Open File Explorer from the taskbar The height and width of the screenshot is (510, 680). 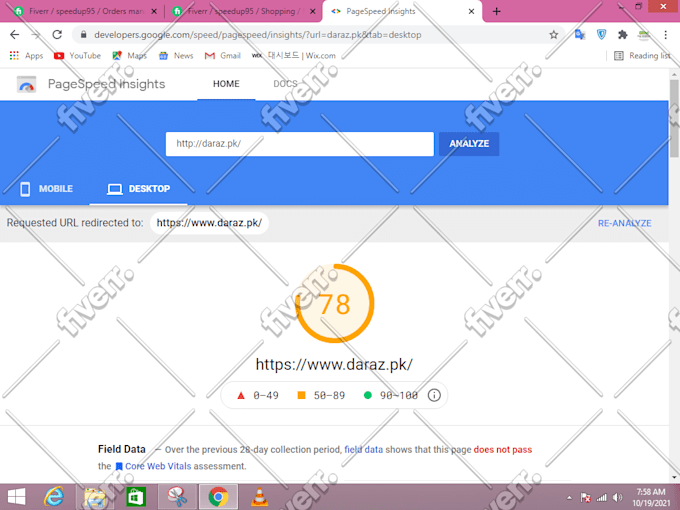coord(95,497)
